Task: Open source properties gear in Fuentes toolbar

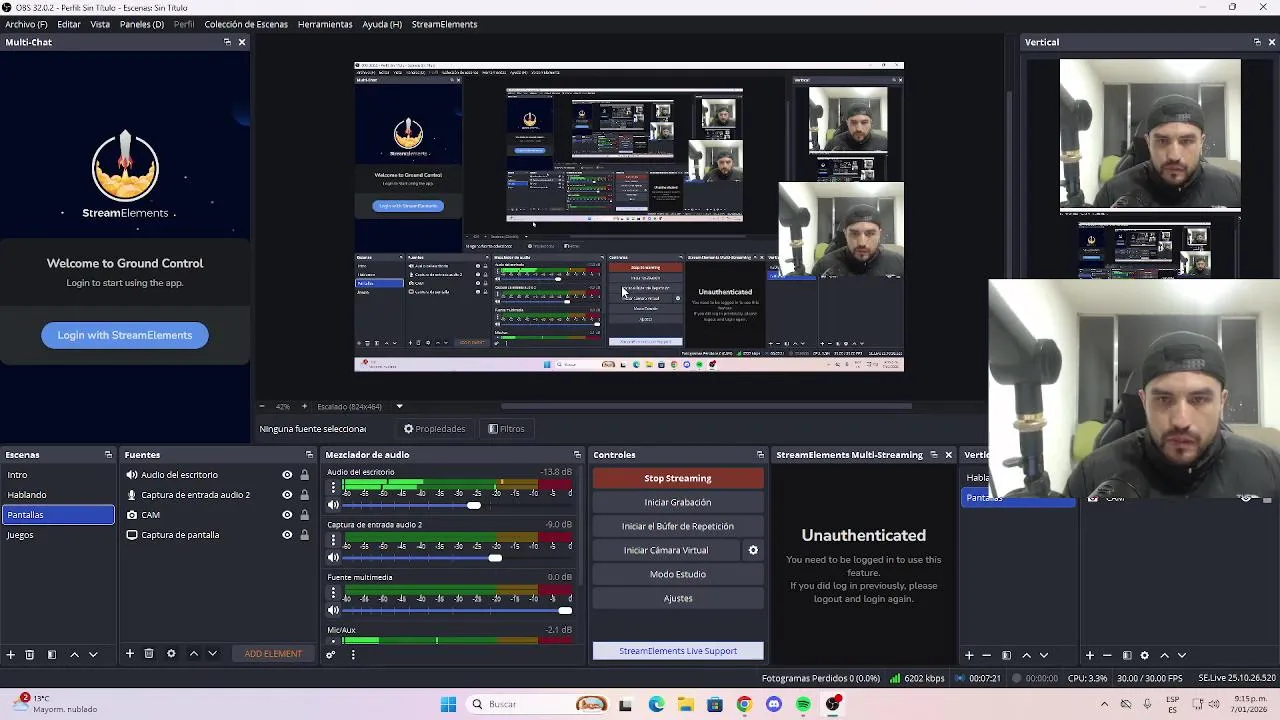Action: (x=171, y=654)
